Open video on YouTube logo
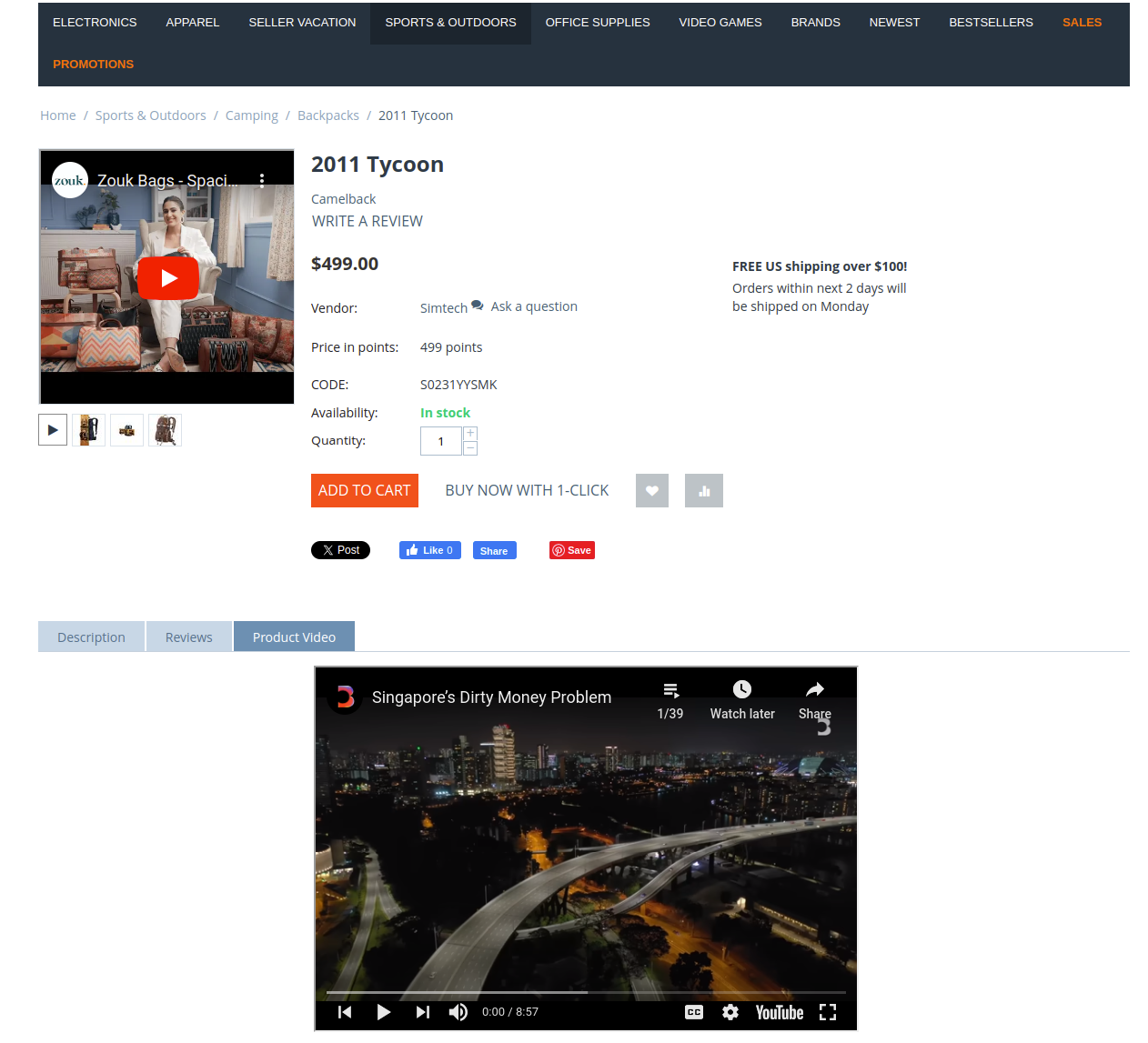 coord(780,1012)
